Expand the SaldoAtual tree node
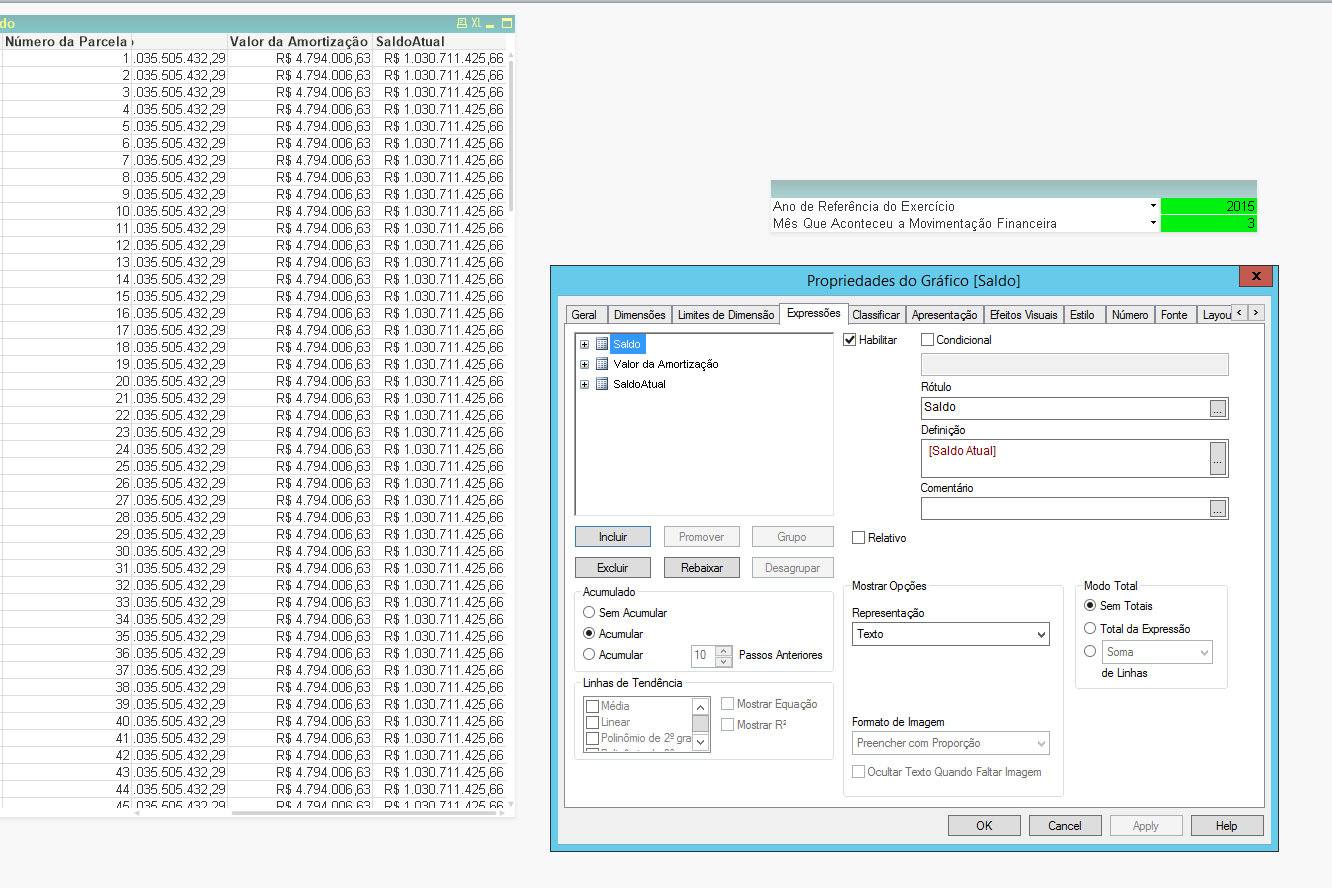 [584, 384]
